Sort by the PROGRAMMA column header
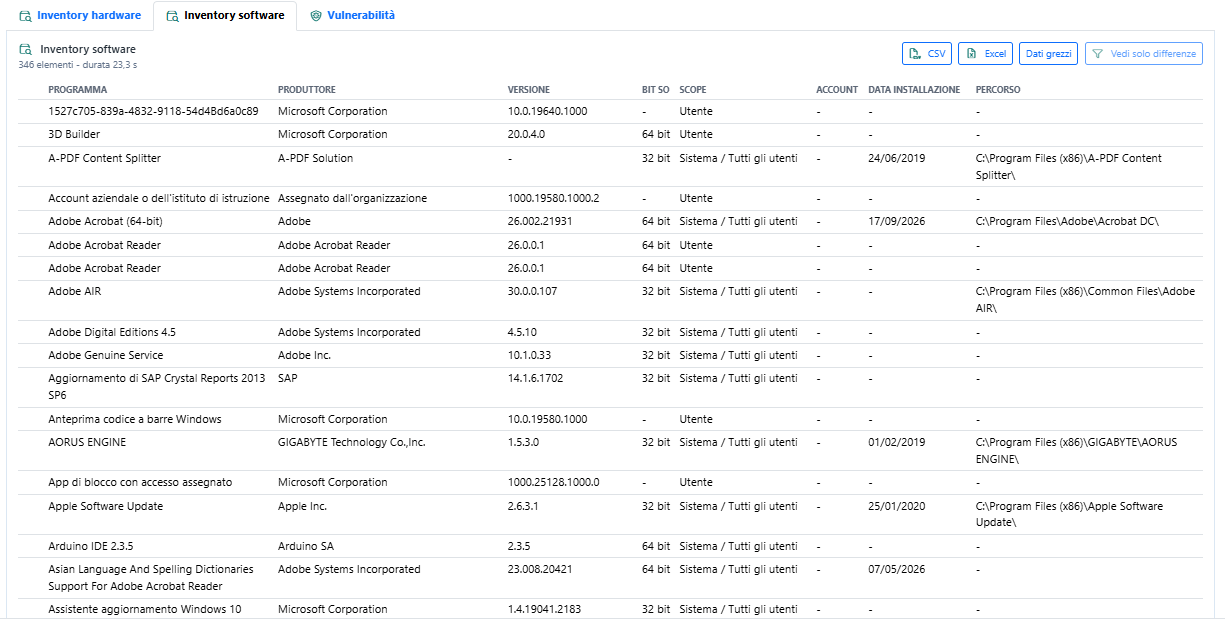The width and height of the screenshot is (1225, 621). coord(77,90)
